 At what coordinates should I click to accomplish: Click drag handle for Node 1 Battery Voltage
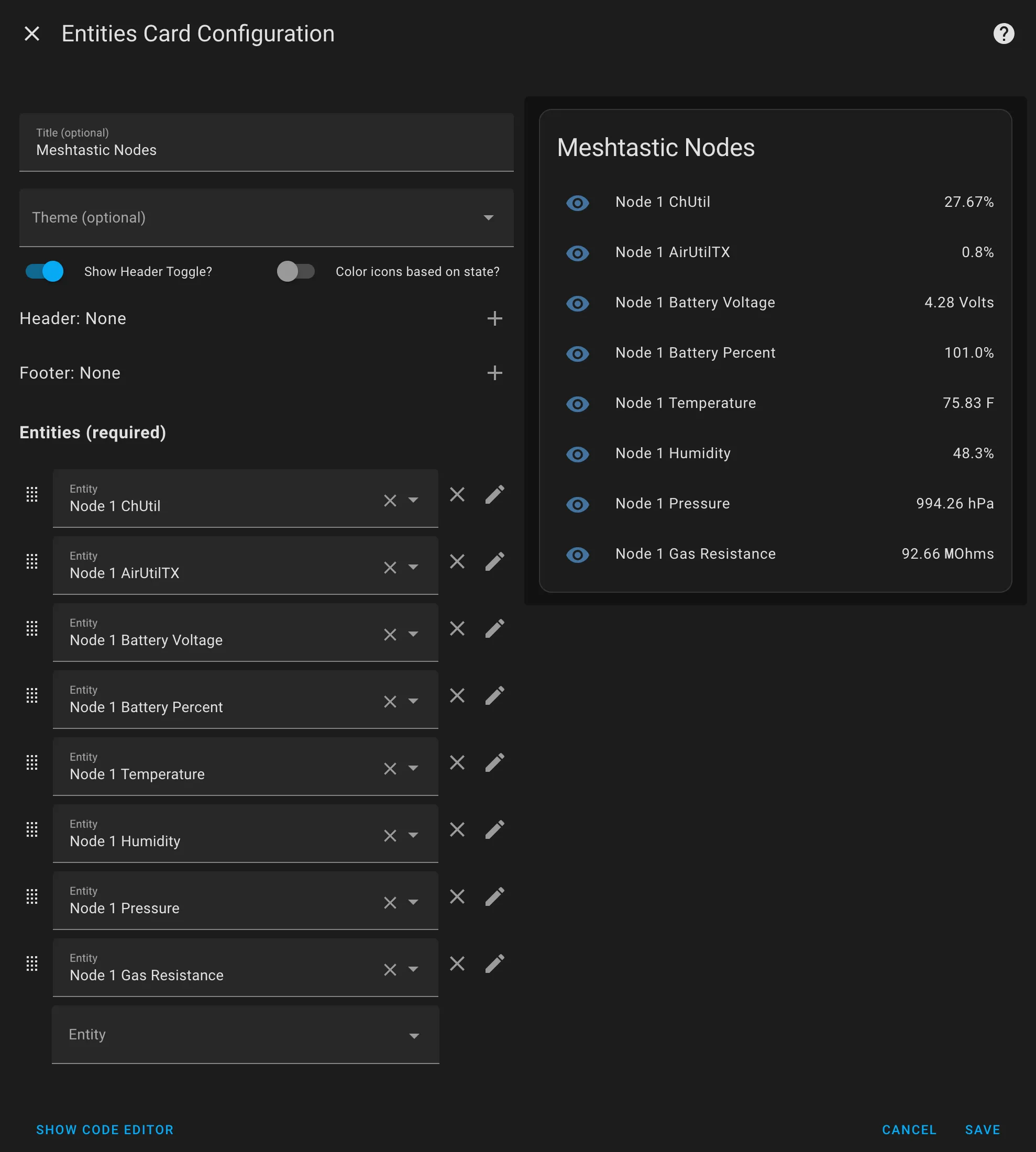32,628
